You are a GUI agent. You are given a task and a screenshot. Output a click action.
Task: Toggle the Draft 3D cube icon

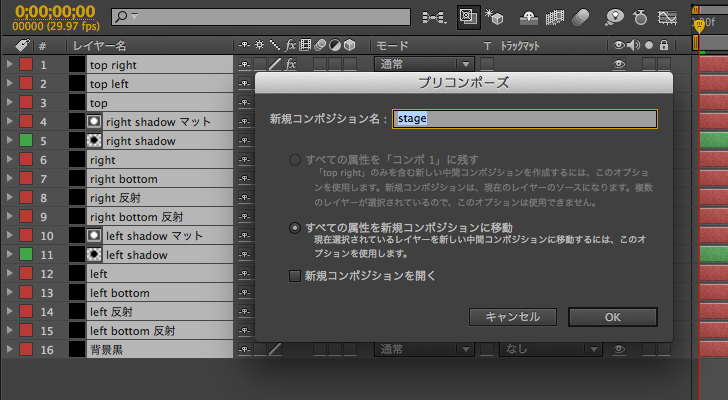click(x=494, y=17)
